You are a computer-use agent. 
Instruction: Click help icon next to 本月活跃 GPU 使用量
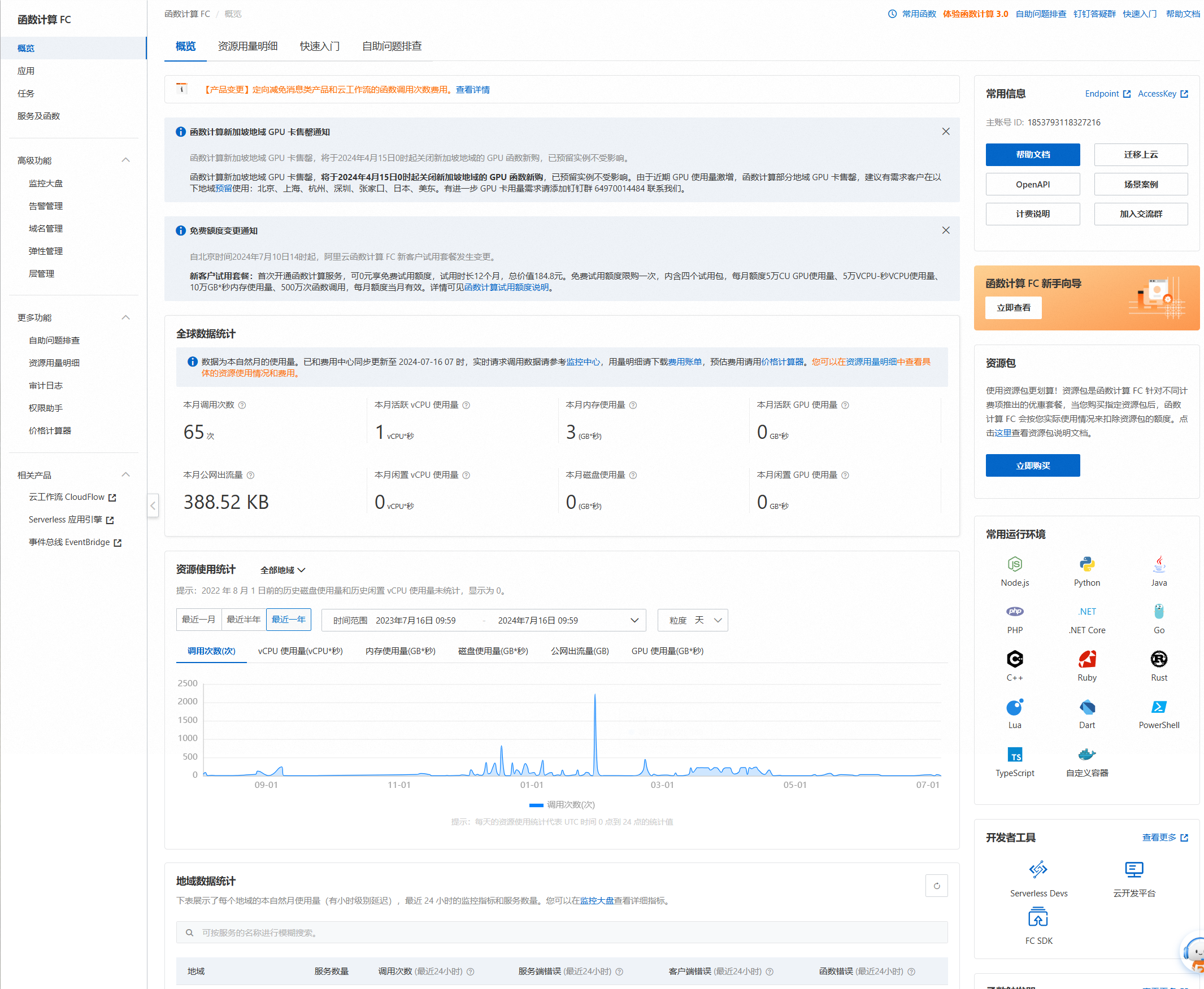(x=845, y=405)
